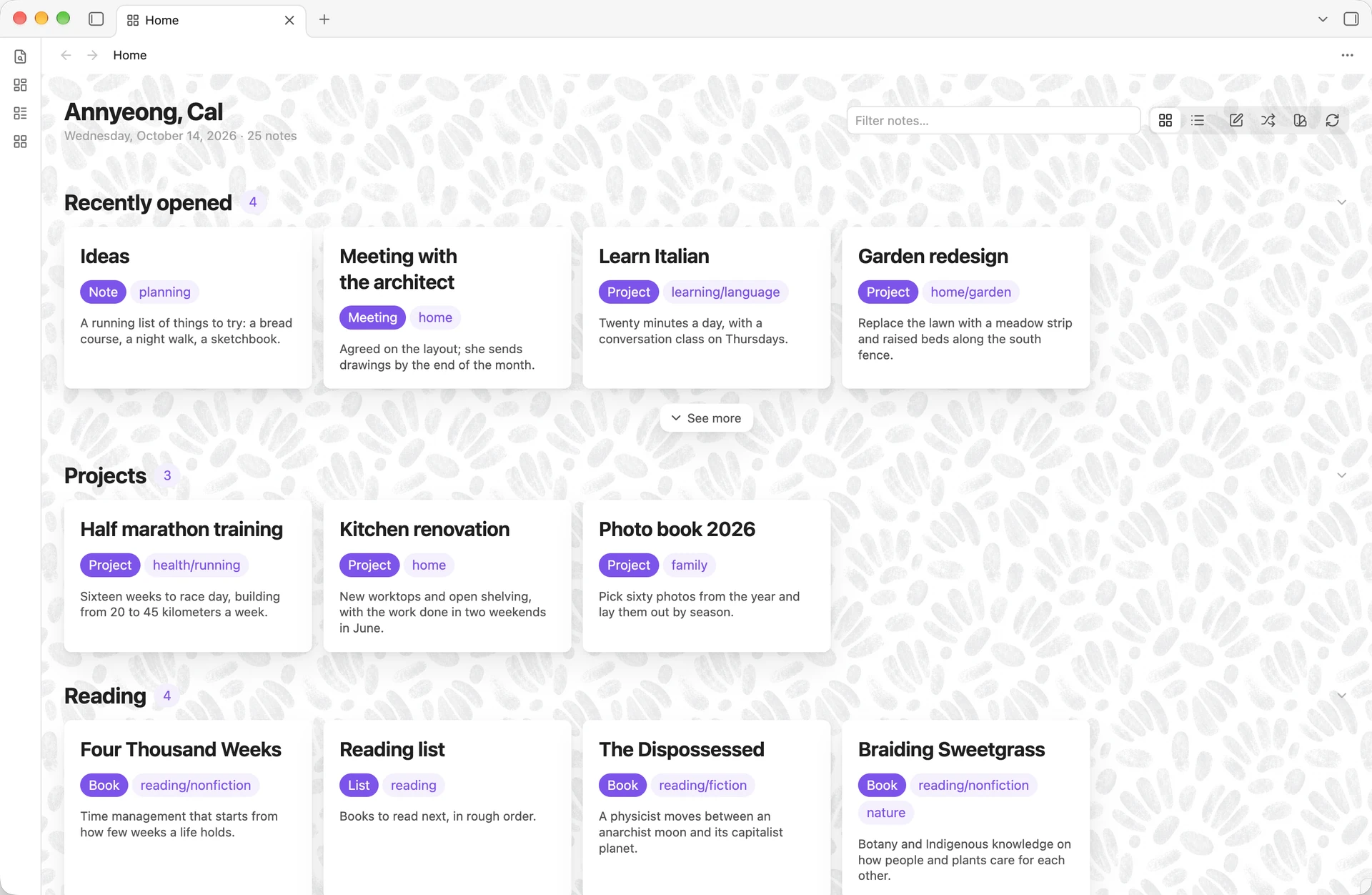1372x895 pixels.
Task: Refresh the home view
Action: click(1332, 120)
